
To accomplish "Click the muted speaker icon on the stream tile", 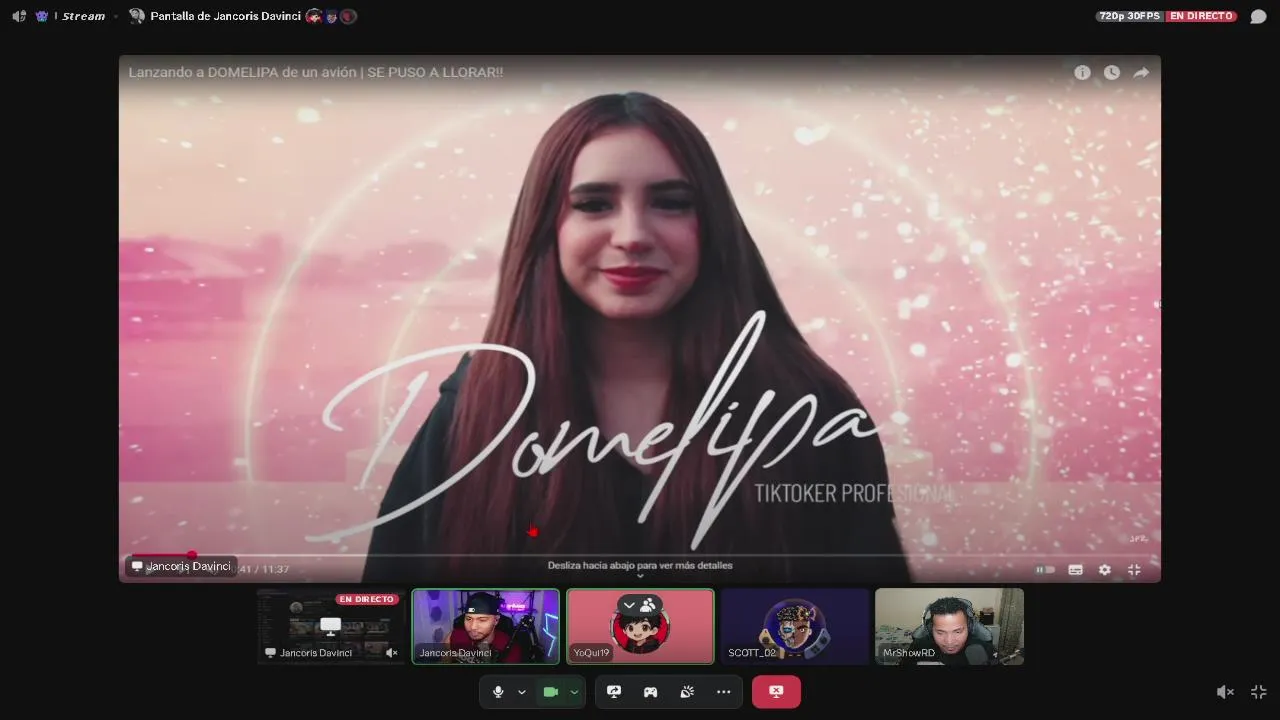I will pos(392,653).
